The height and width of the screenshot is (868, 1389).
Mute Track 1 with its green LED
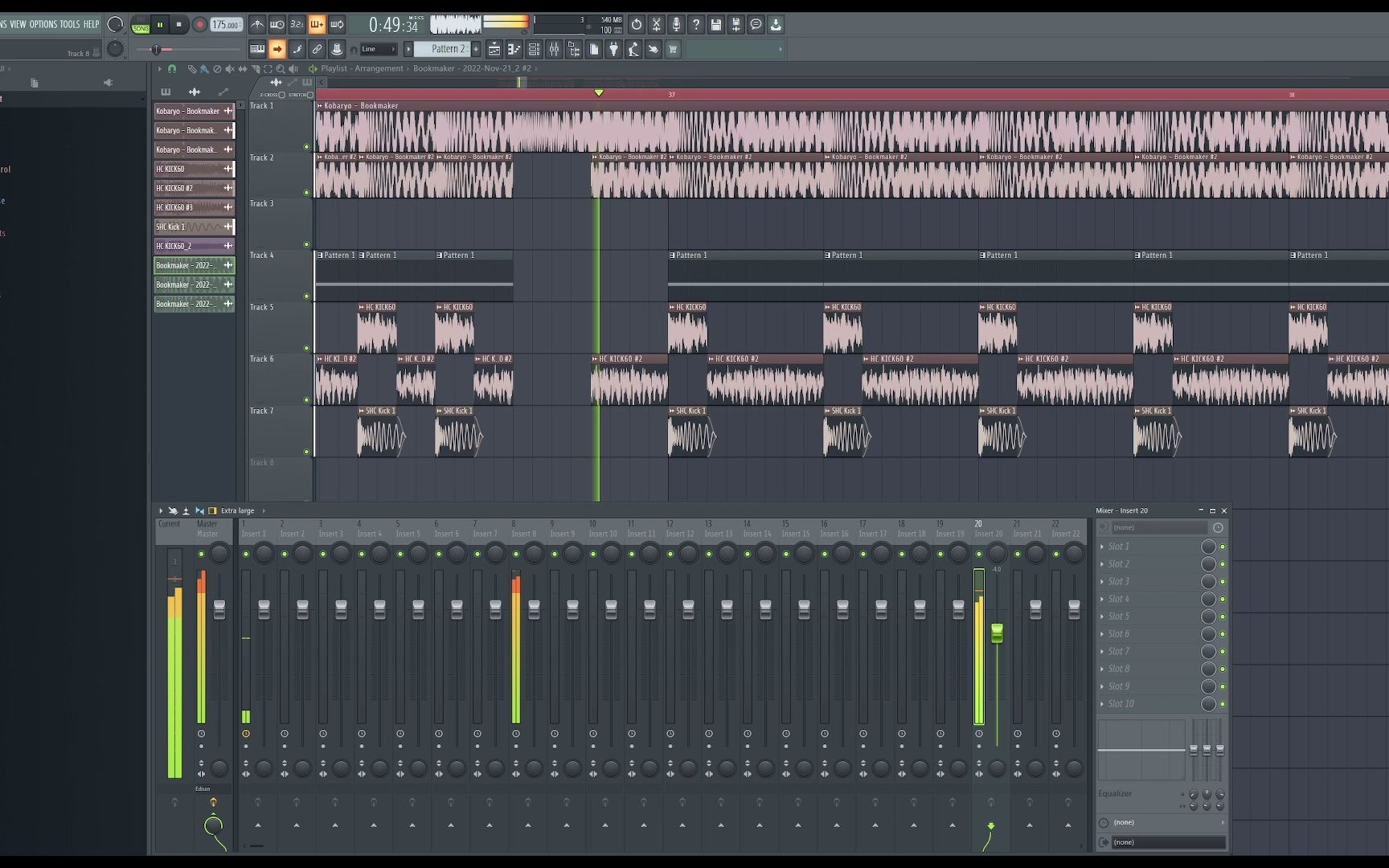point(306,146)
